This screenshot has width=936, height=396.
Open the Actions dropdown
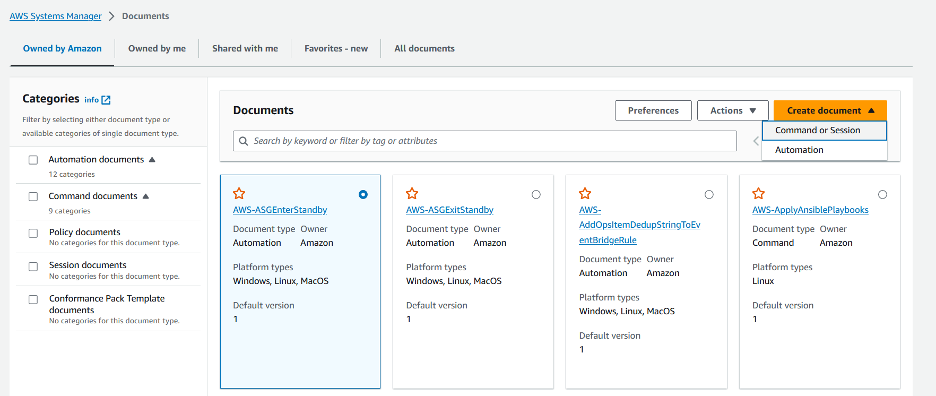(x=733, y=110)
